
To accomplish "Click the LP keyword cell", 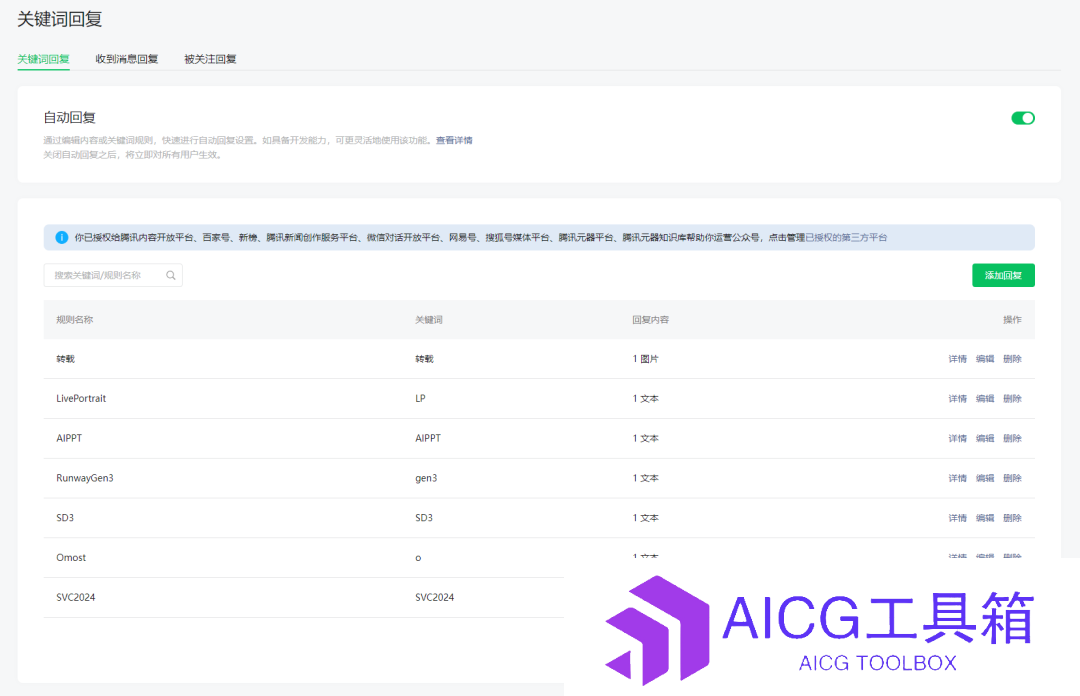I will pyautogui.click(x=420, y=399).
